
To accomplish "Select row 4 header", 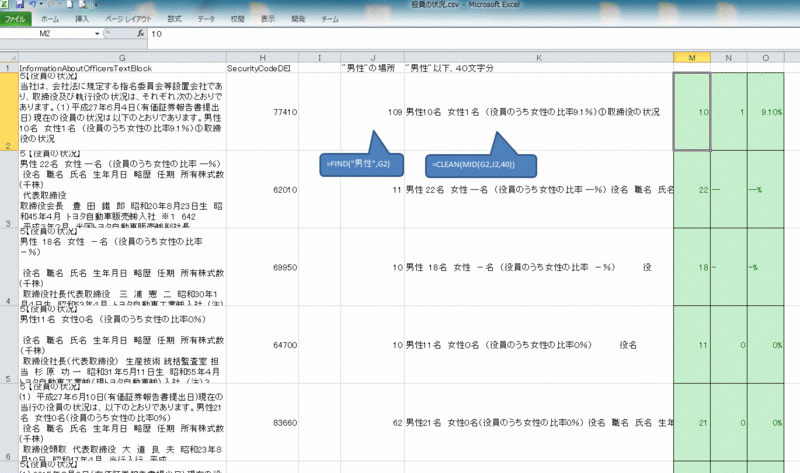I will [9, 267].
